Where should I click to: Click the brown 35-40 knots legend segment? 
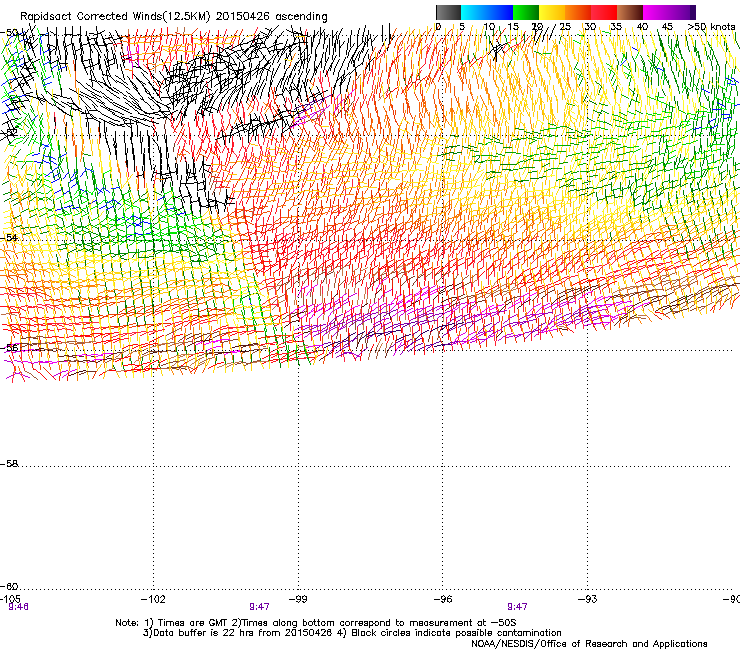(630, 12)
